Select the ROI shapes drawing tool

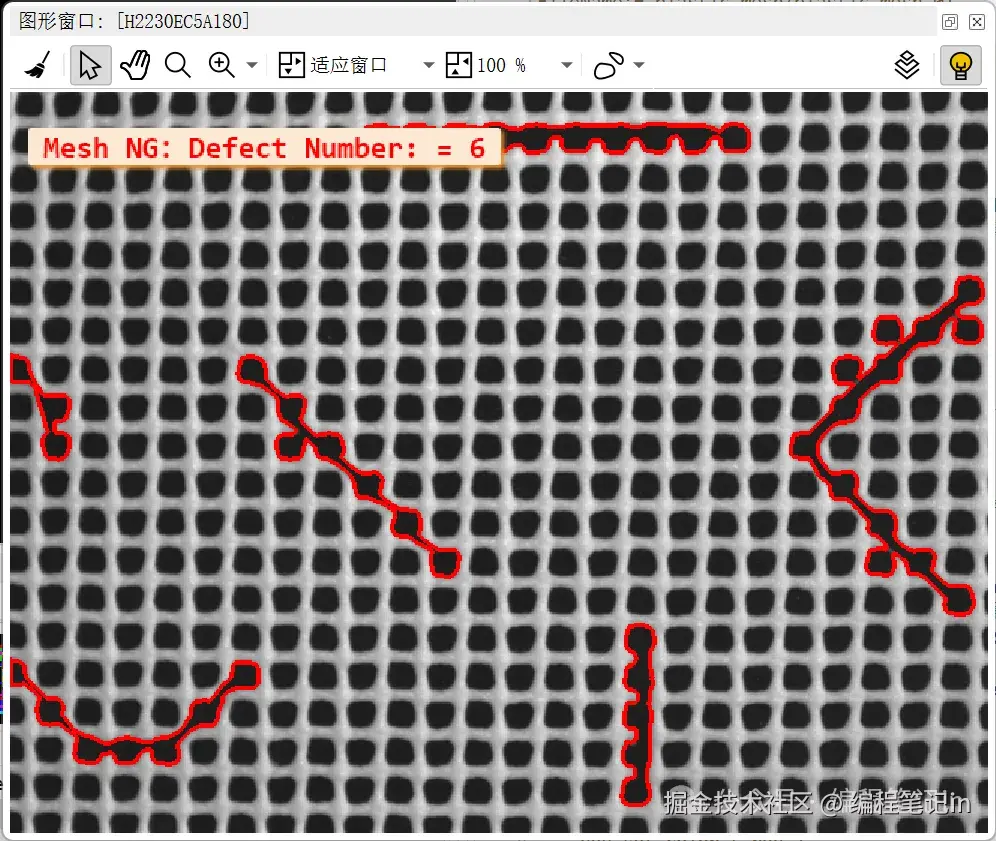click(x=609, y=65)
